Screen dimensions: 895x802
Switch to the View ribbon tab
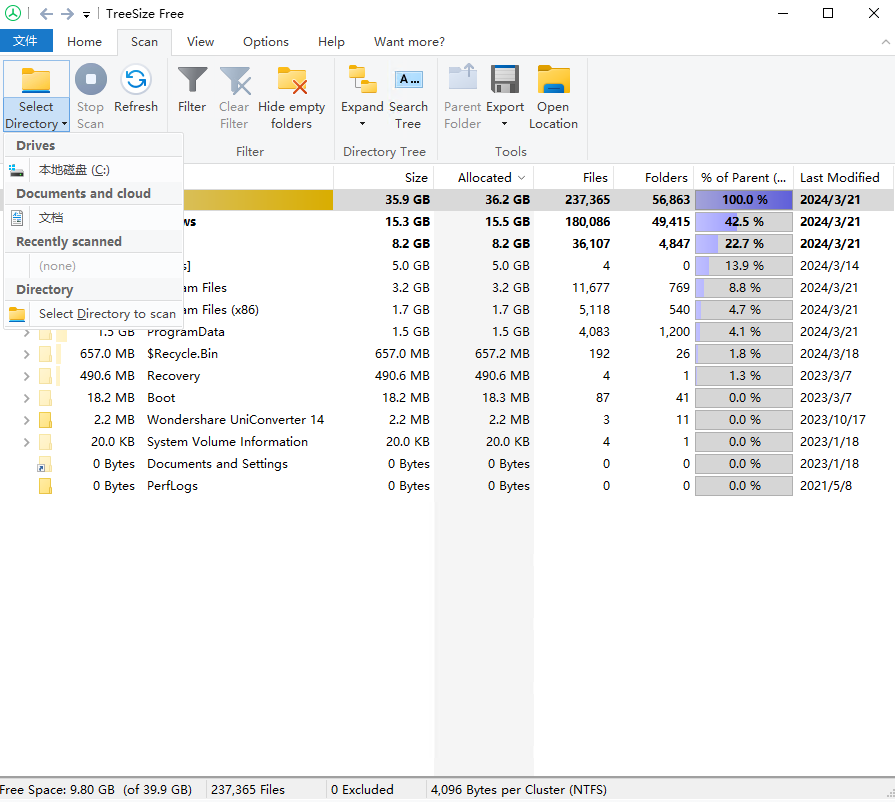coord(200,42)
